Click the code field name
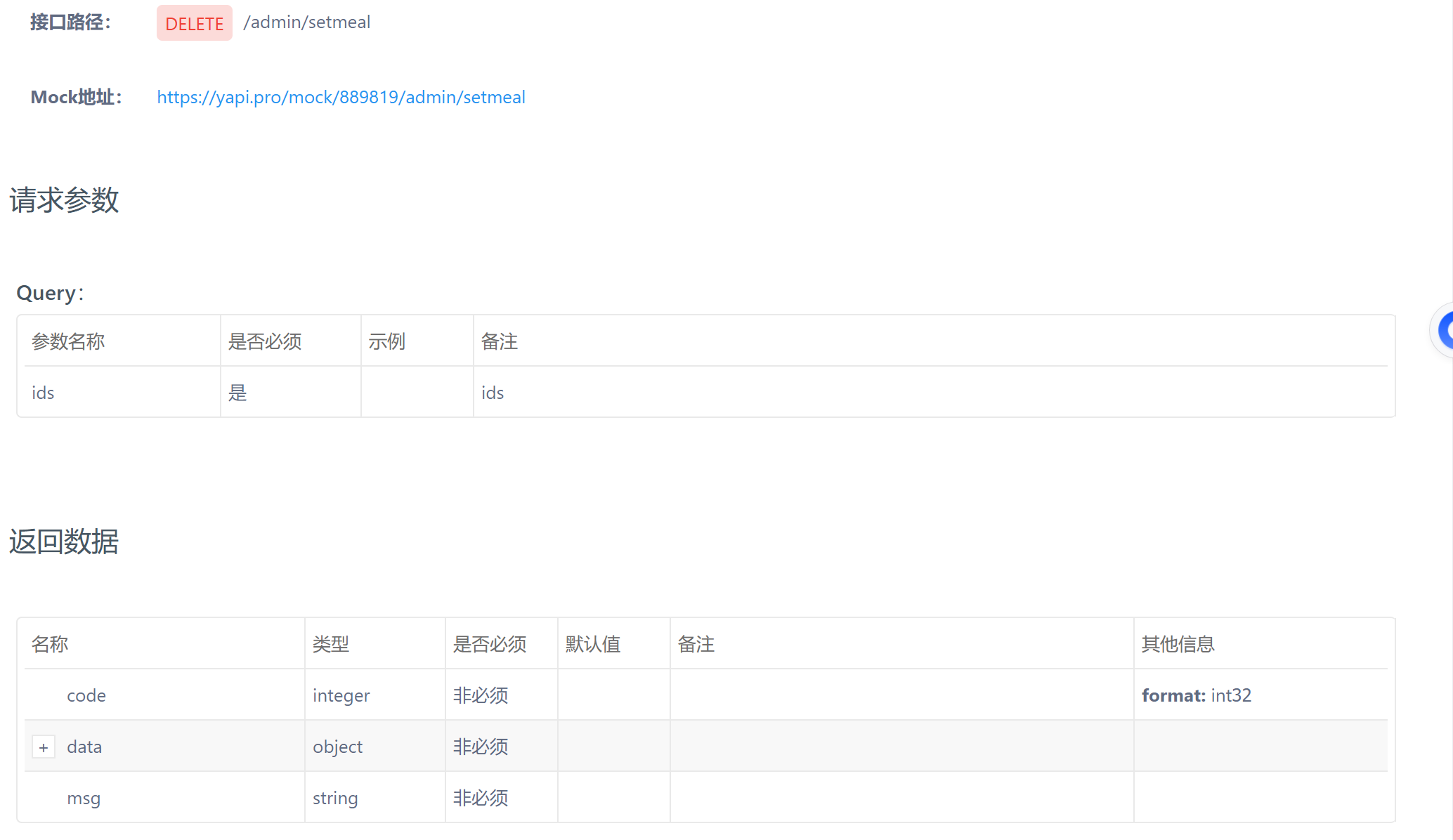Screen dimensions: 1453x840 click(x=86, y=695)
